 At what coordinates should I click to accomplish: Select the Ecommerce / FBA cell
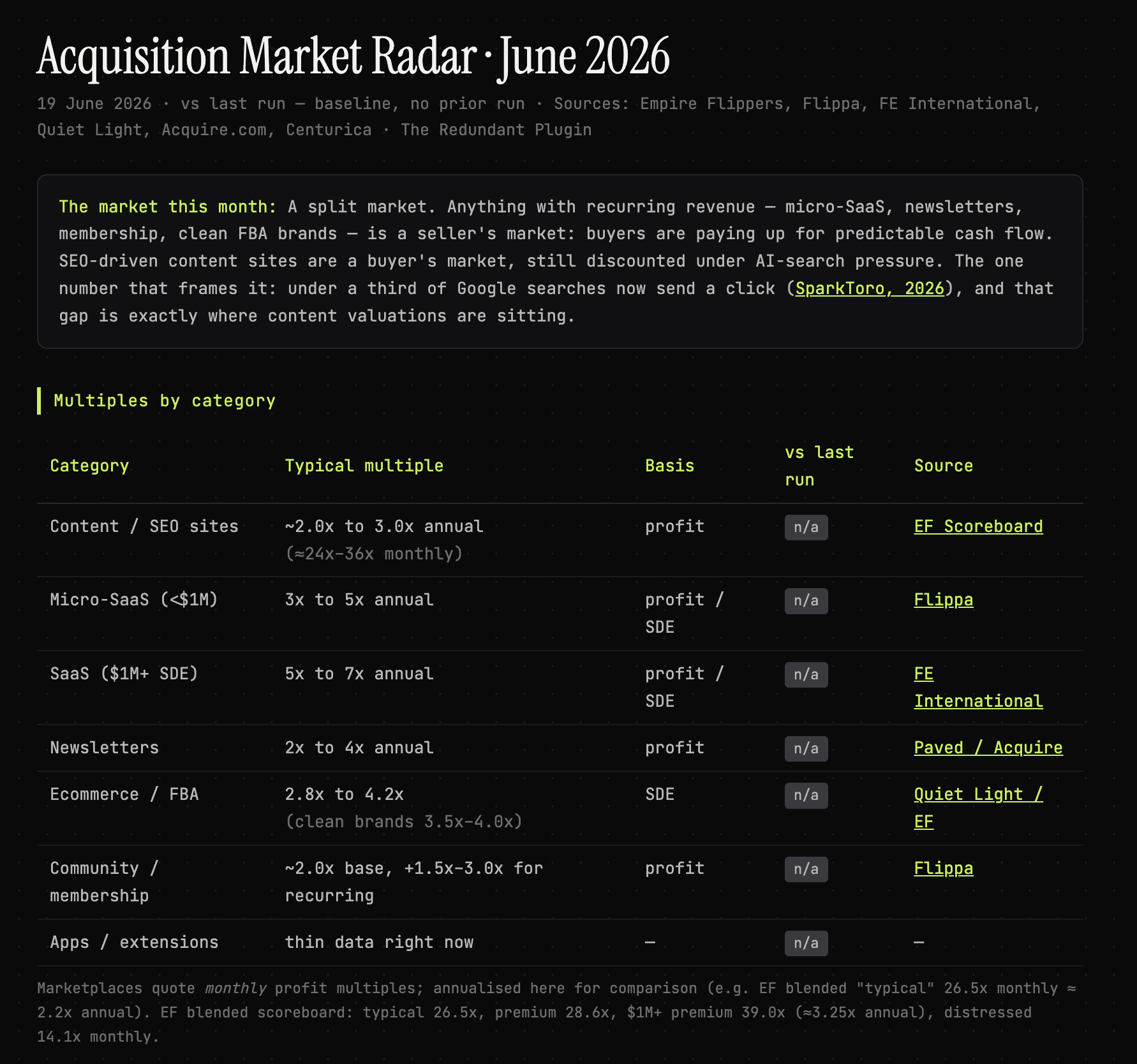124,794
